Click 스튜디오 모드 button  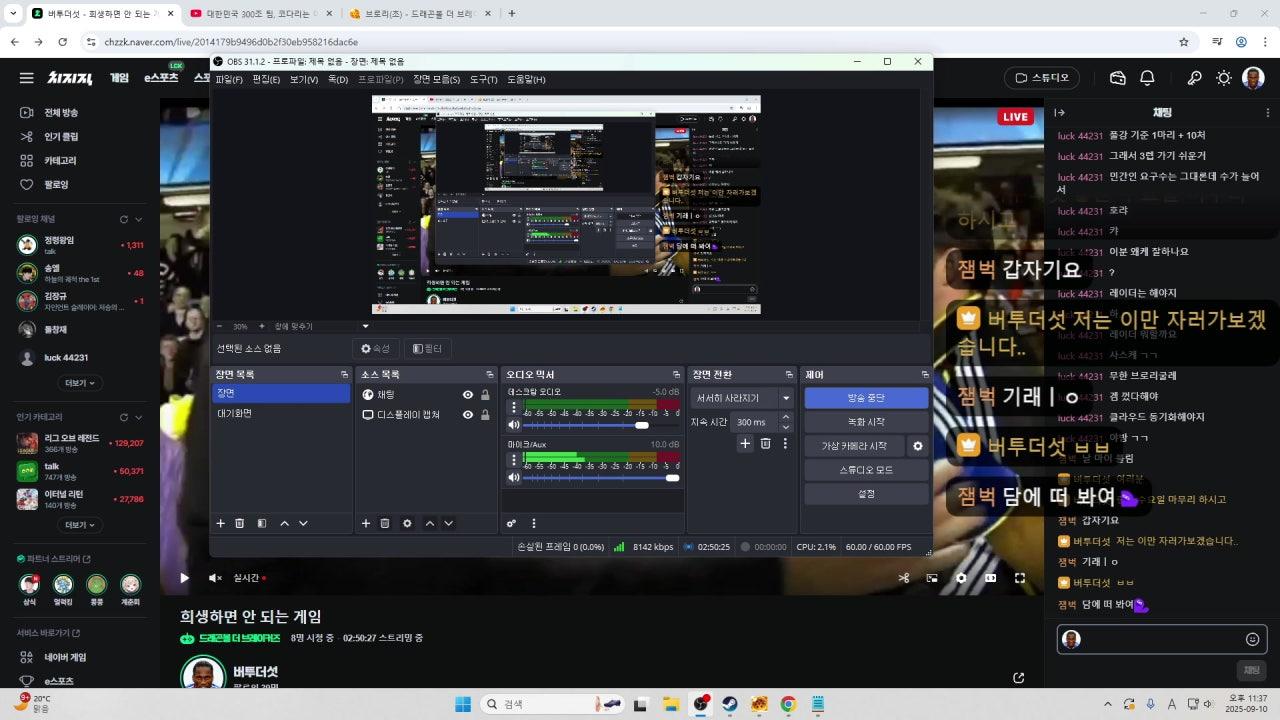click(x=866, y=470)
